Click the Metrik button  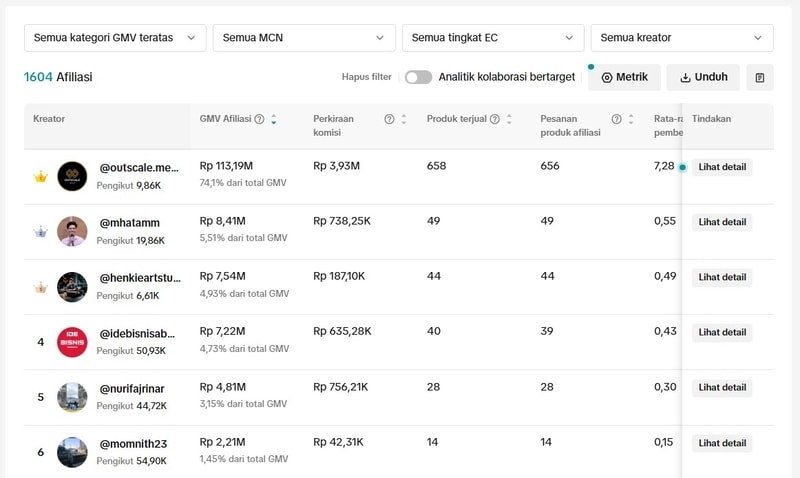coord(624,77)
